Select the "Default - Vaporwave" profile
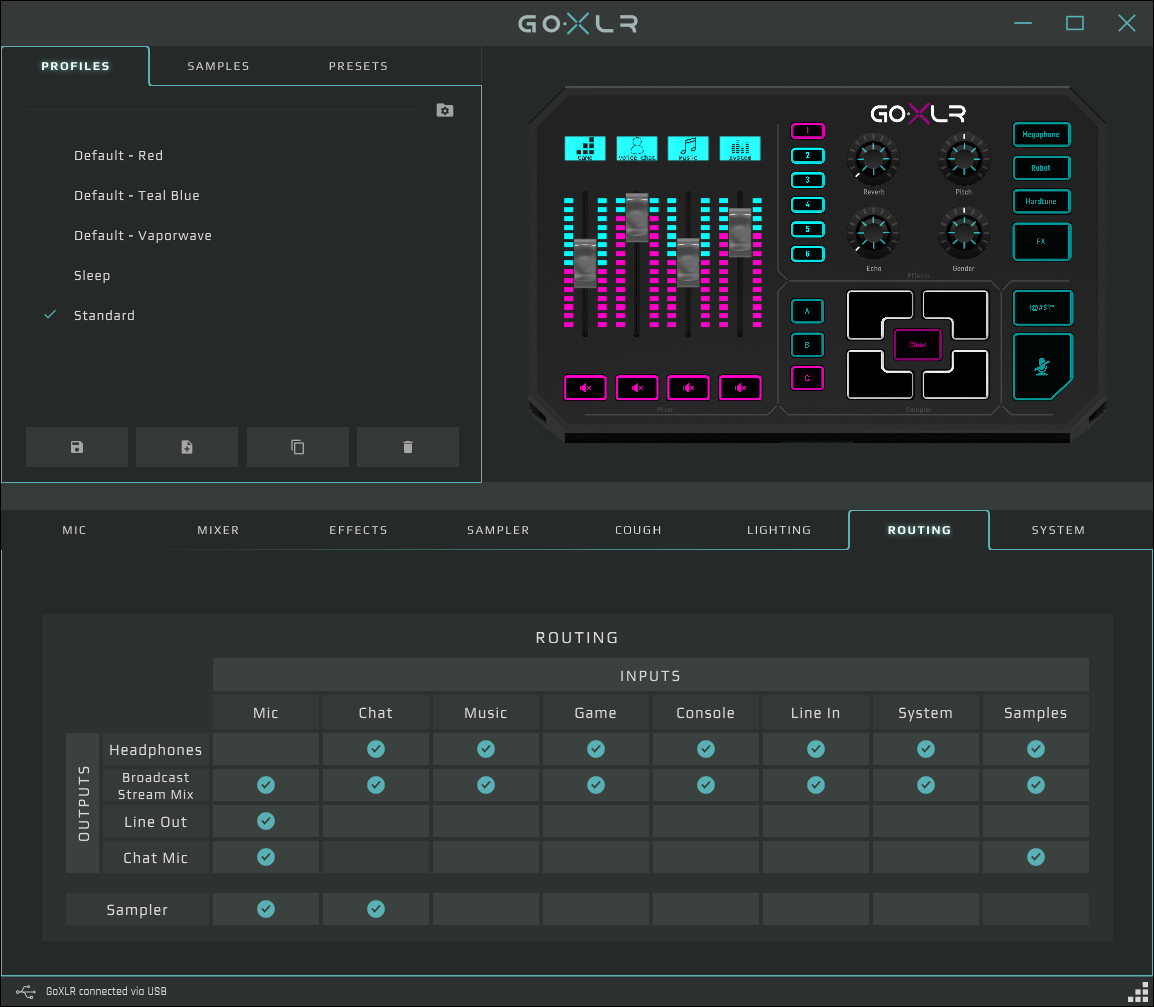The height and width of the screenshot is (1007, 1154). 143,236
